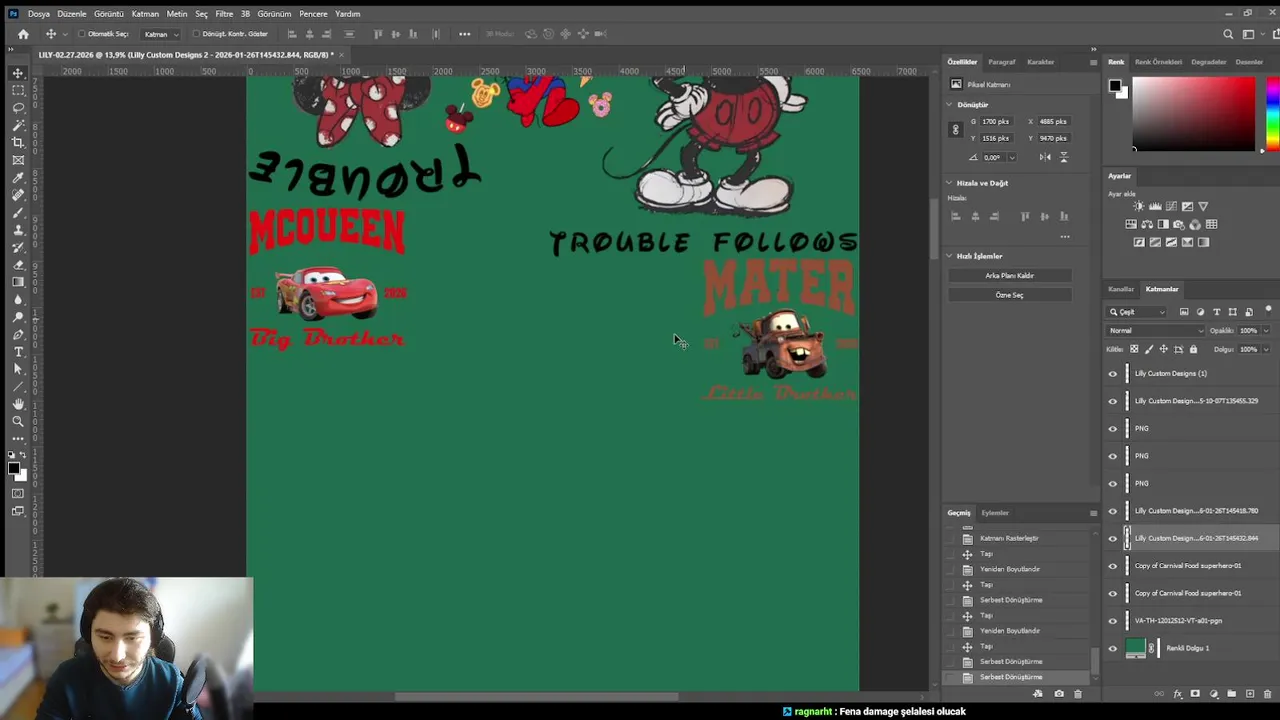This screenshot has height=720, width=1280.
Task: Switch to the Eylemler tab
Action: [995, 513]
